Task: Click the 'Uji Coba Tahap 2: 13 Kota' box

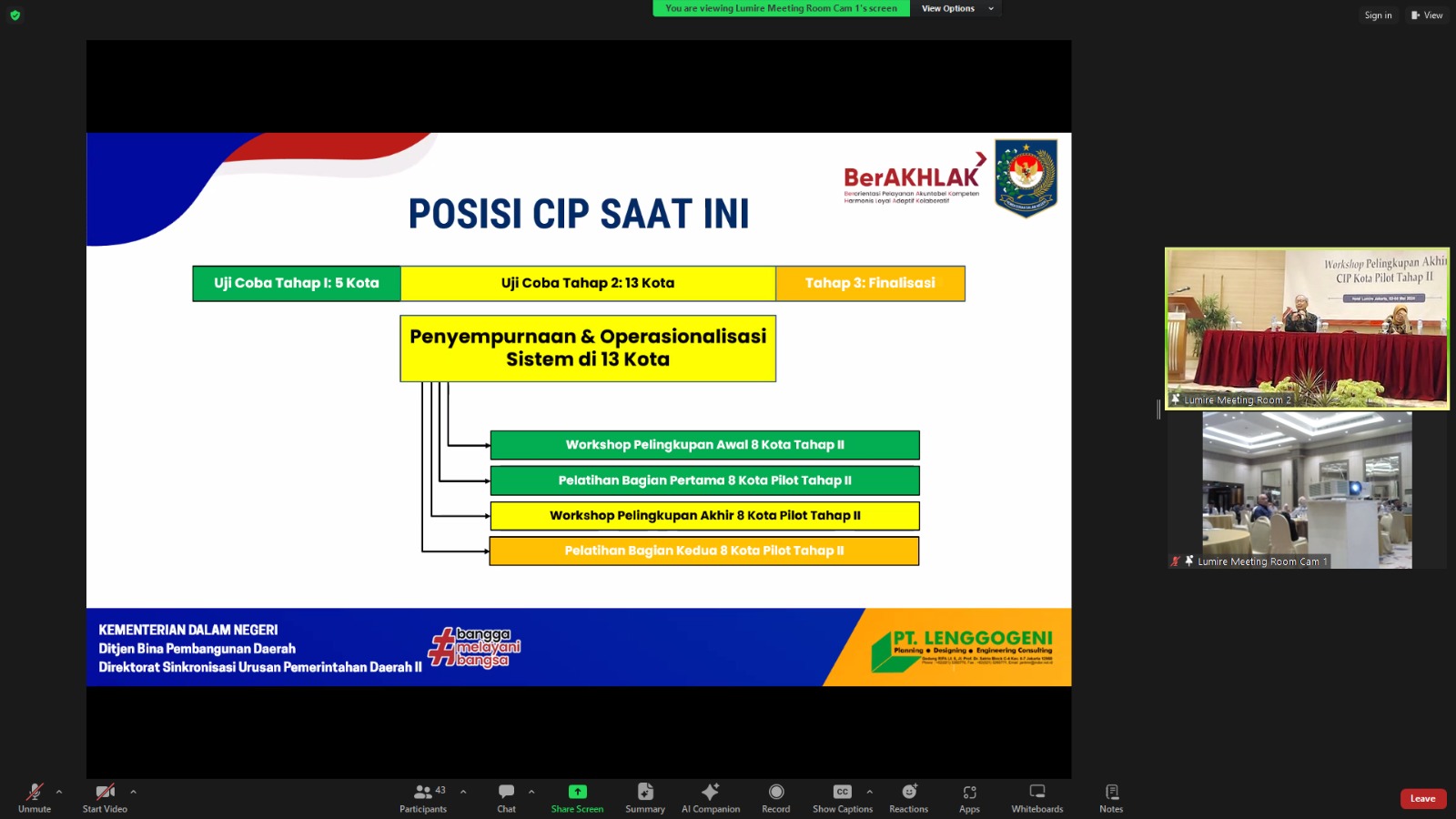Action: (x=588, y=283)
